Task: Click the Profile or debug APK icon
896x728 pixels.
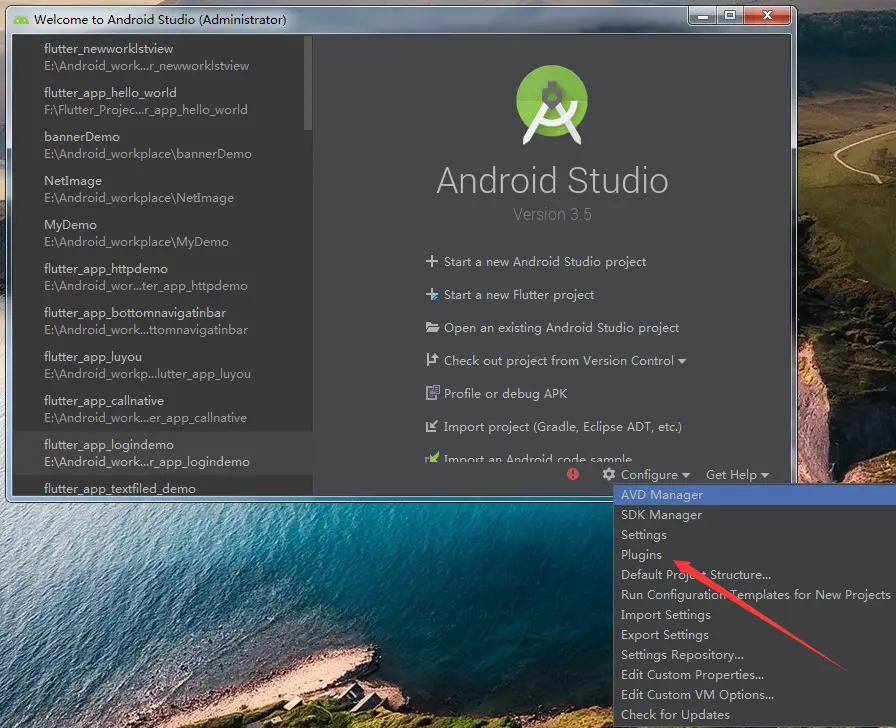Action: pyautogui.click(x=433, y=393)
